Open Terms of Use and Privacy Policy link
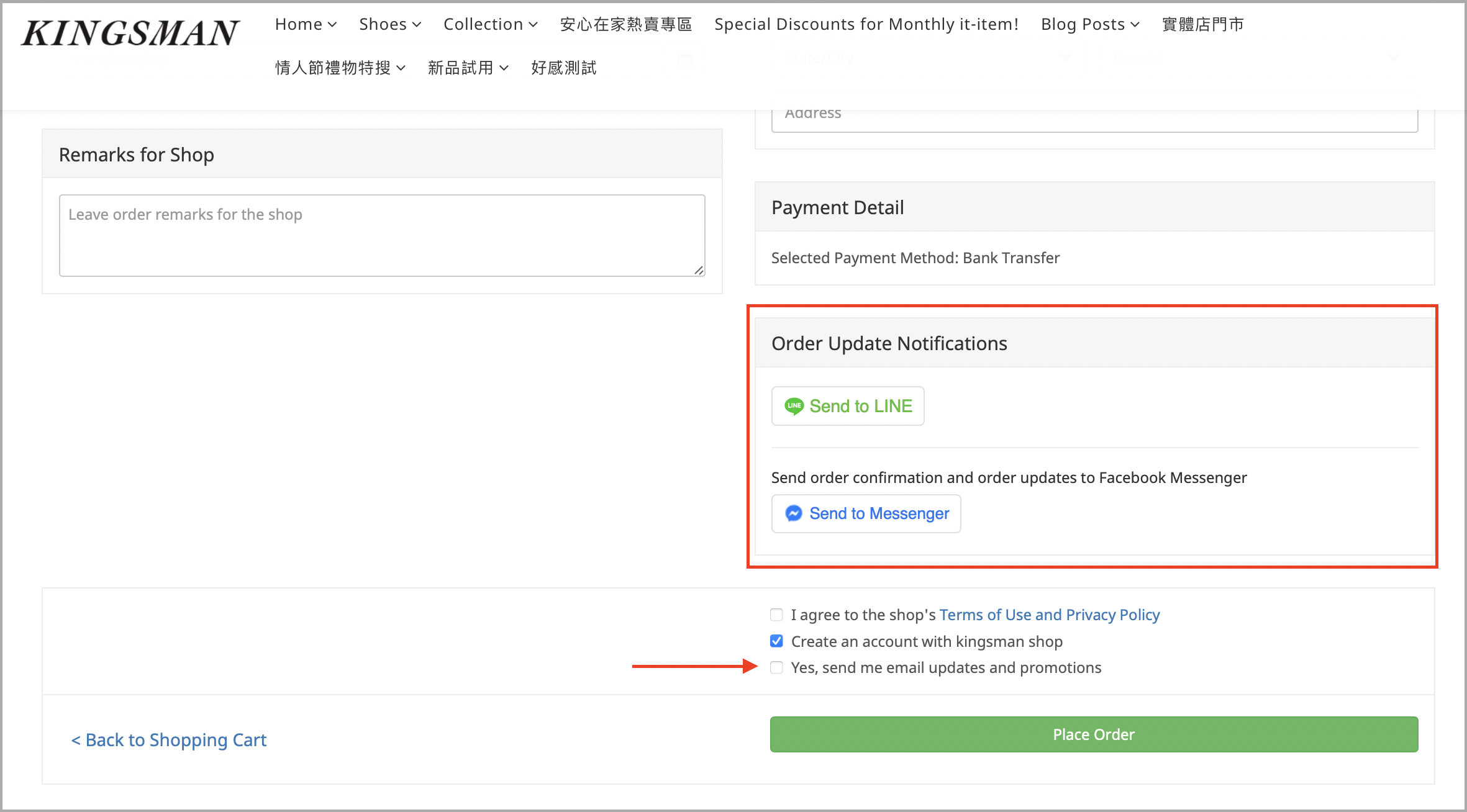The image size is (1467, 812). [x=1049, y=615]
